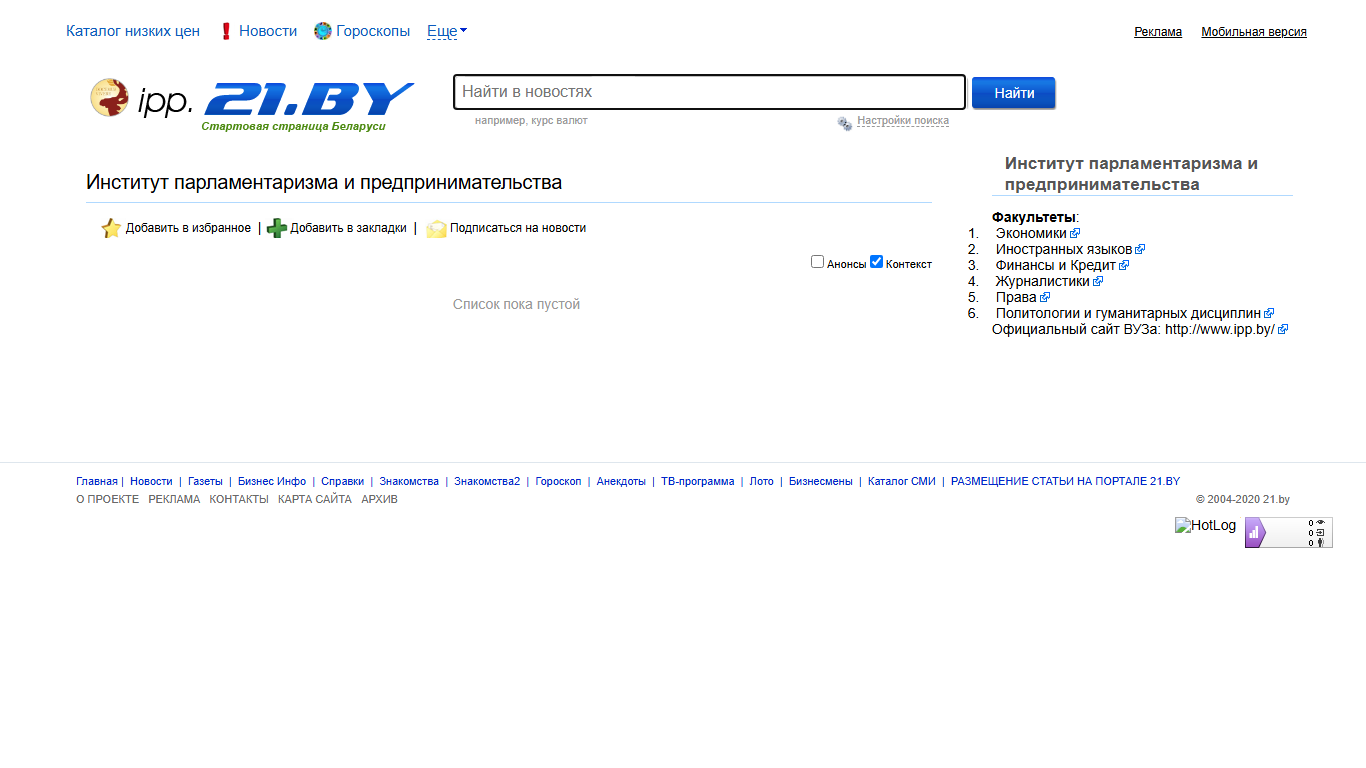This screenshot has width=1366, height=768.
Task: Click the HotLog counter image
Action: [1206, 525]
